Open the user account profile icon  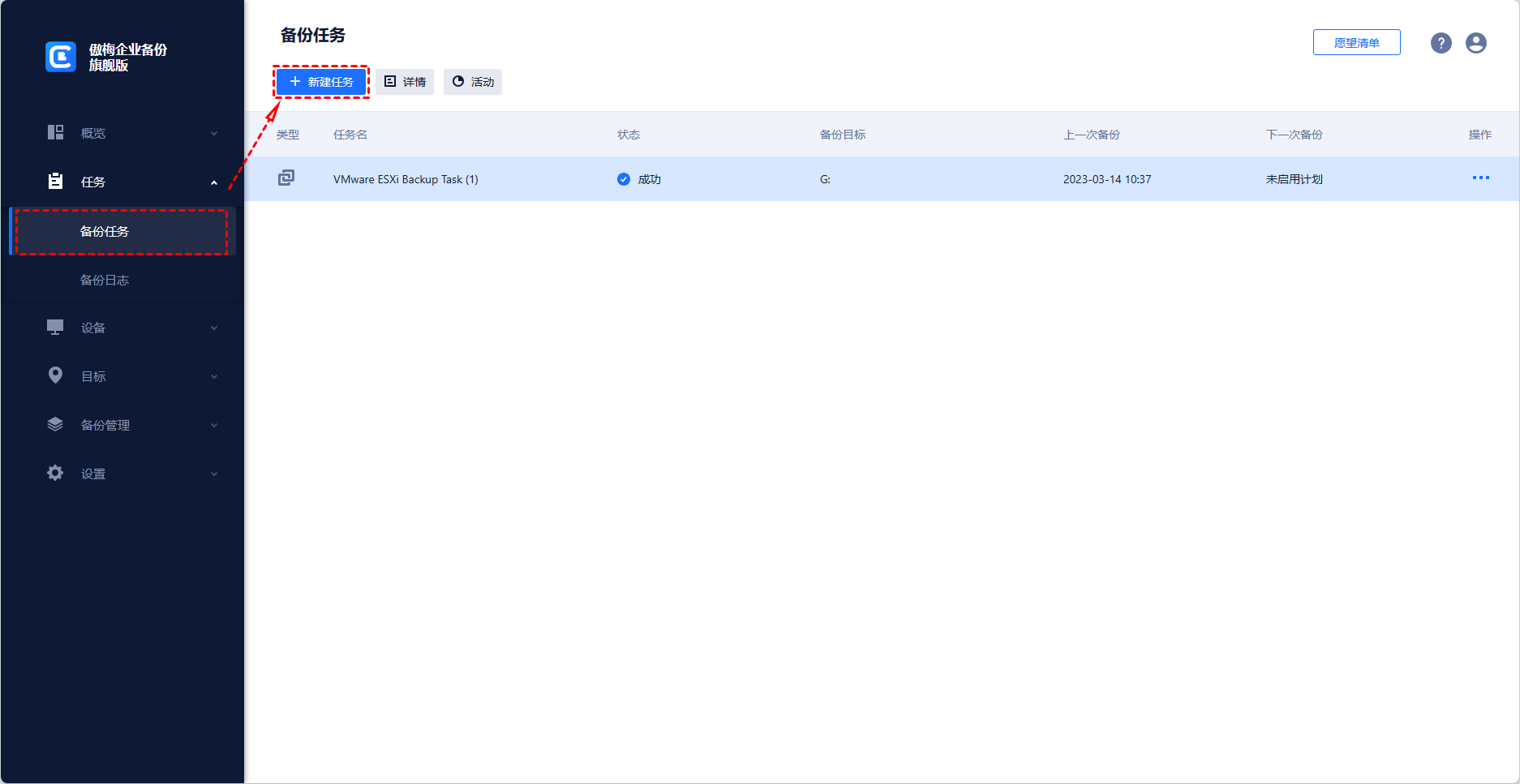coord(1475,43)
